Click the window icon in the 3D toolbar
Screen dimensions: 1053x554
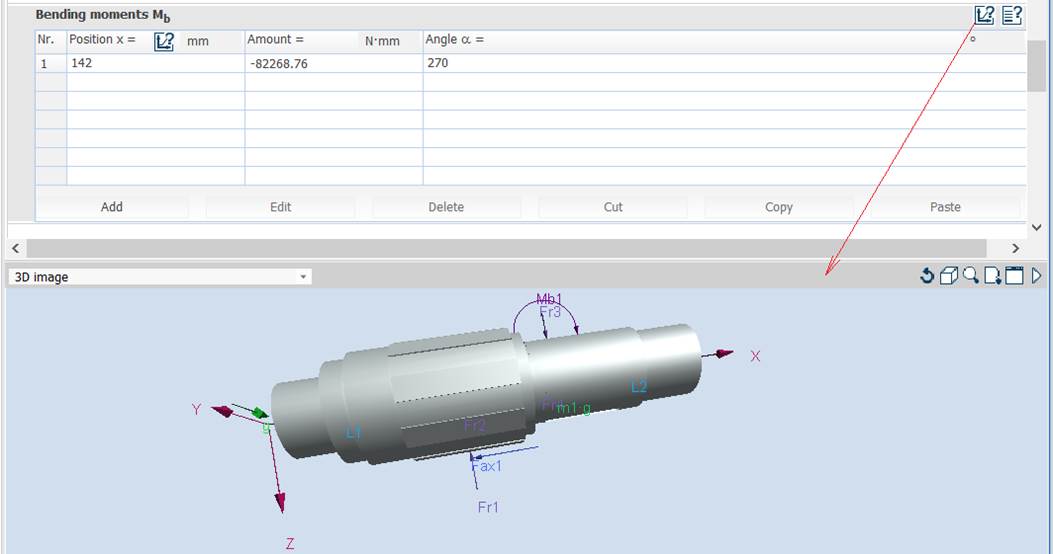1015,275
